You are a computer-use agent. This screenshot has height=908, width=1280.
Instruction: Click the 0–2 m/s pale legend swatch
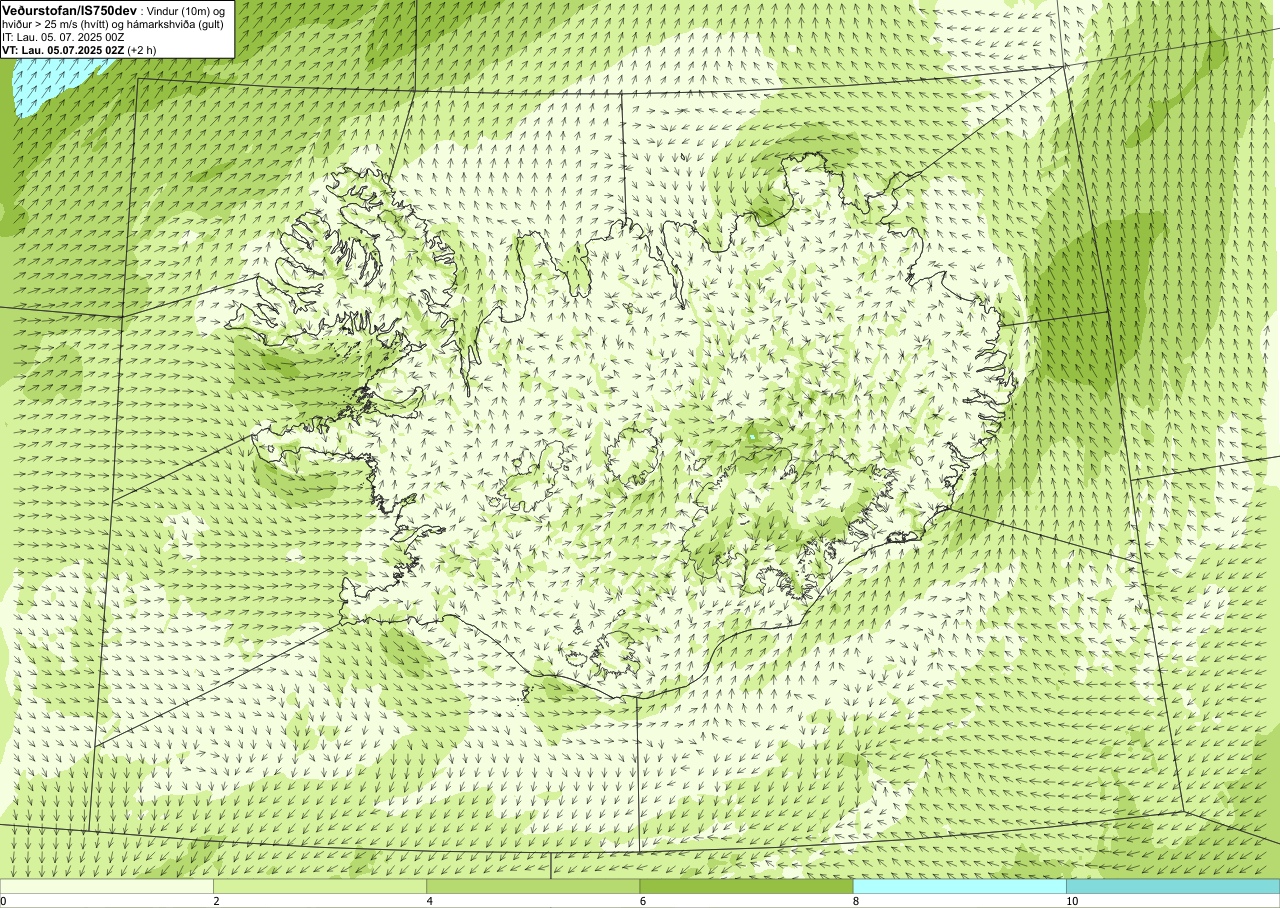(x=107, y=886)
